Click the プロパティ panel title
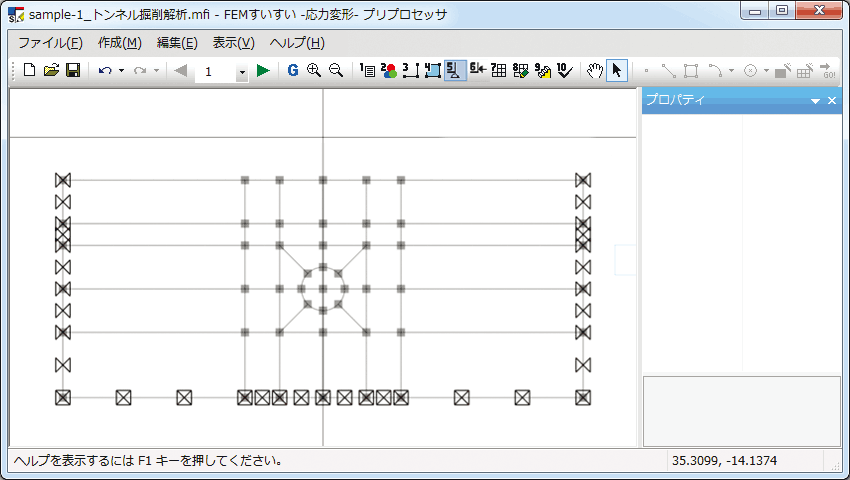Screen dimensions: 850x480 pyautogui.click(x=675, y=100)
